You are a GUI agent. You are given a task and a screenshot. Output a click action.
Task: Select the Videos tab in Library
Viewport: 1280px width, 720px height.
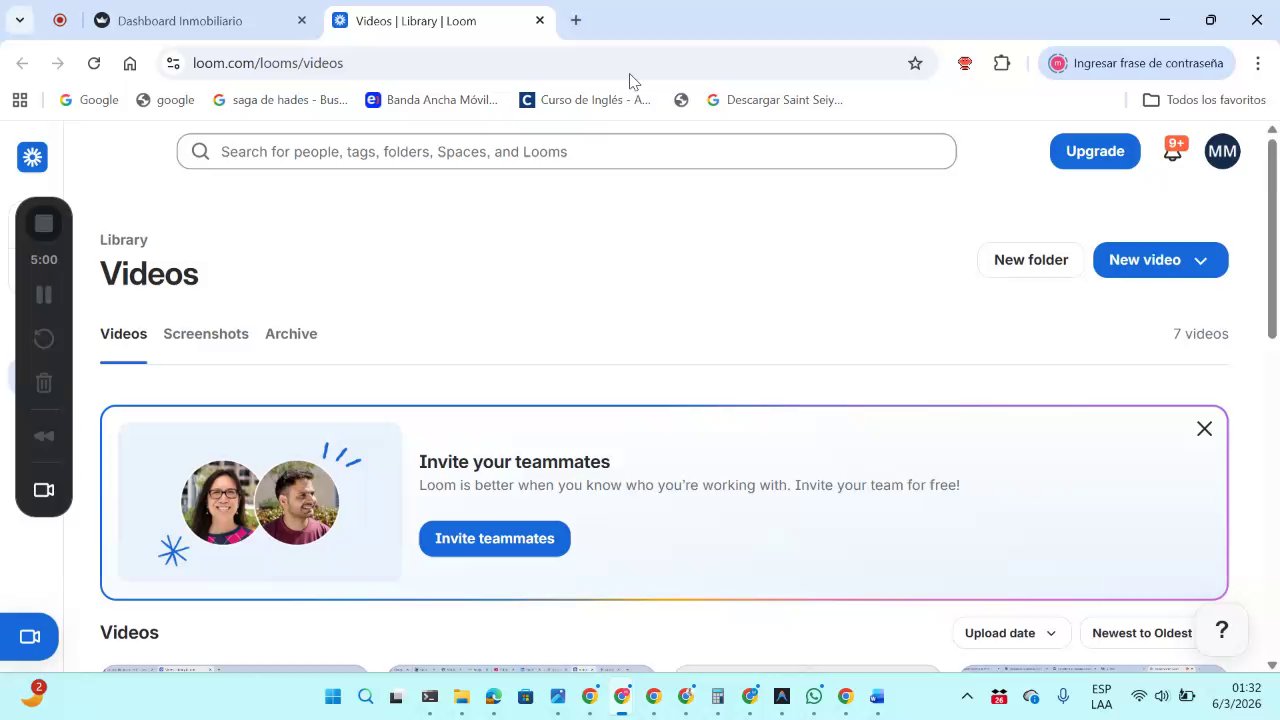[123, 334]
